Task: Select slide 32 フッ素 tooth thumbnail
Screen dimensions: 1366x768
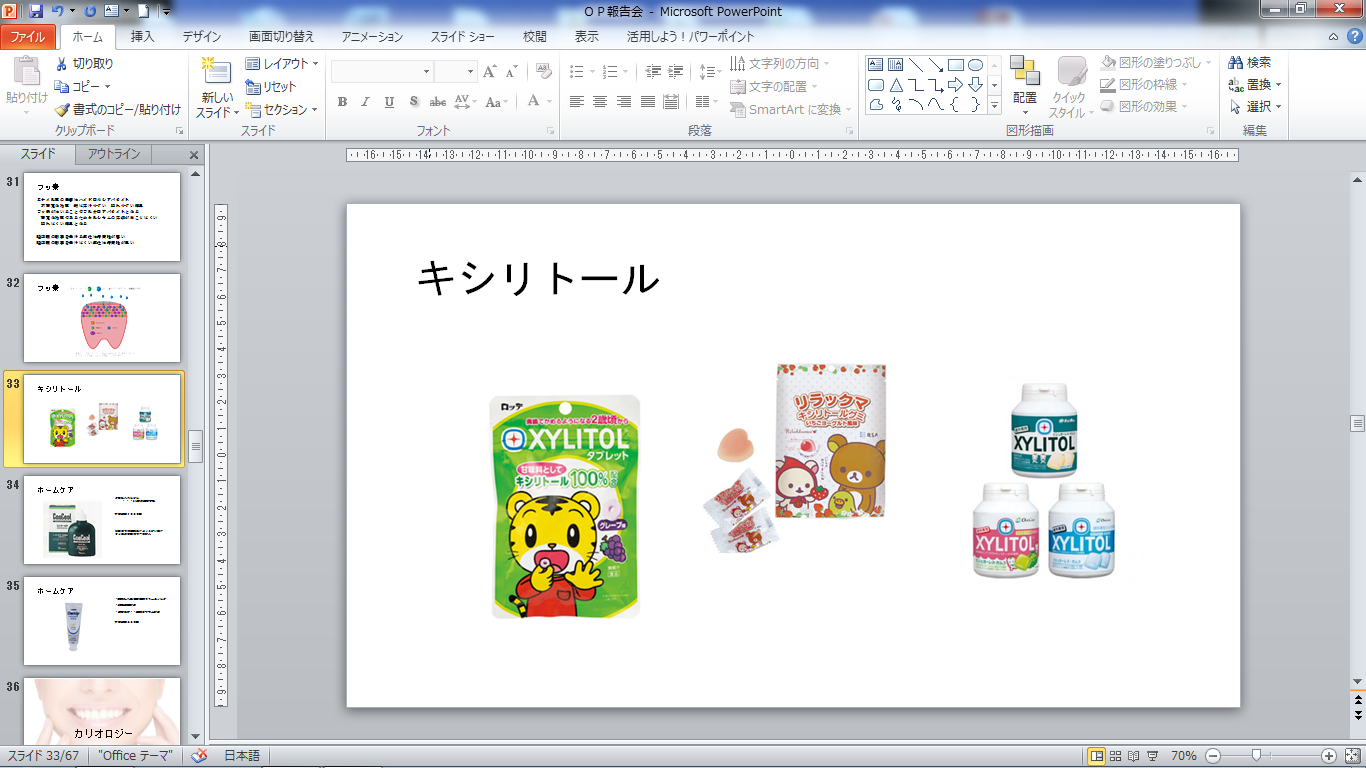Action: point(102,318)
